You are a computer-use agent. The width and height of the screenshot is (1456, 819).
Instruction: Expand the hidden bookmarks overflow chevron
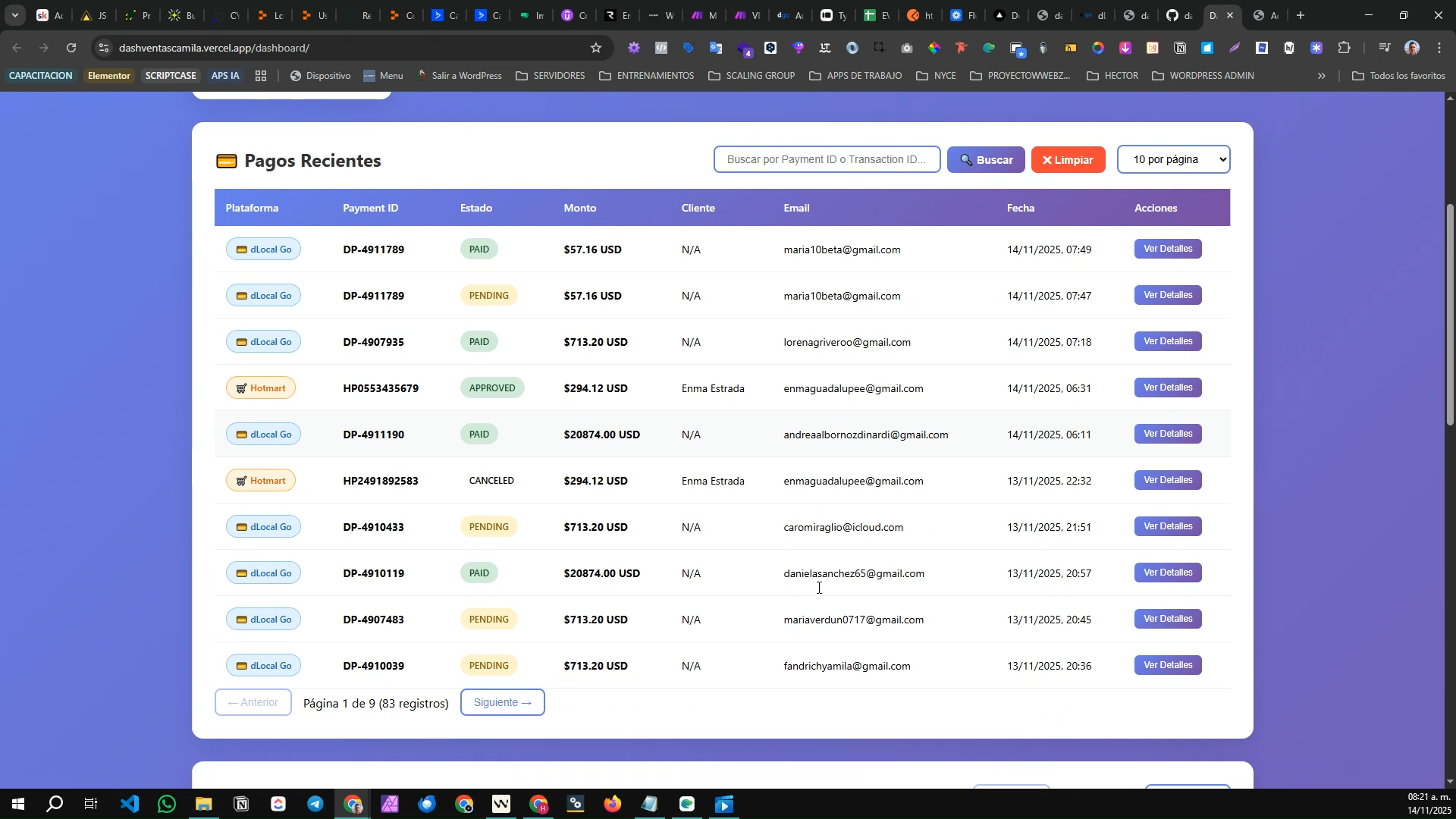tap(1322, 76)
